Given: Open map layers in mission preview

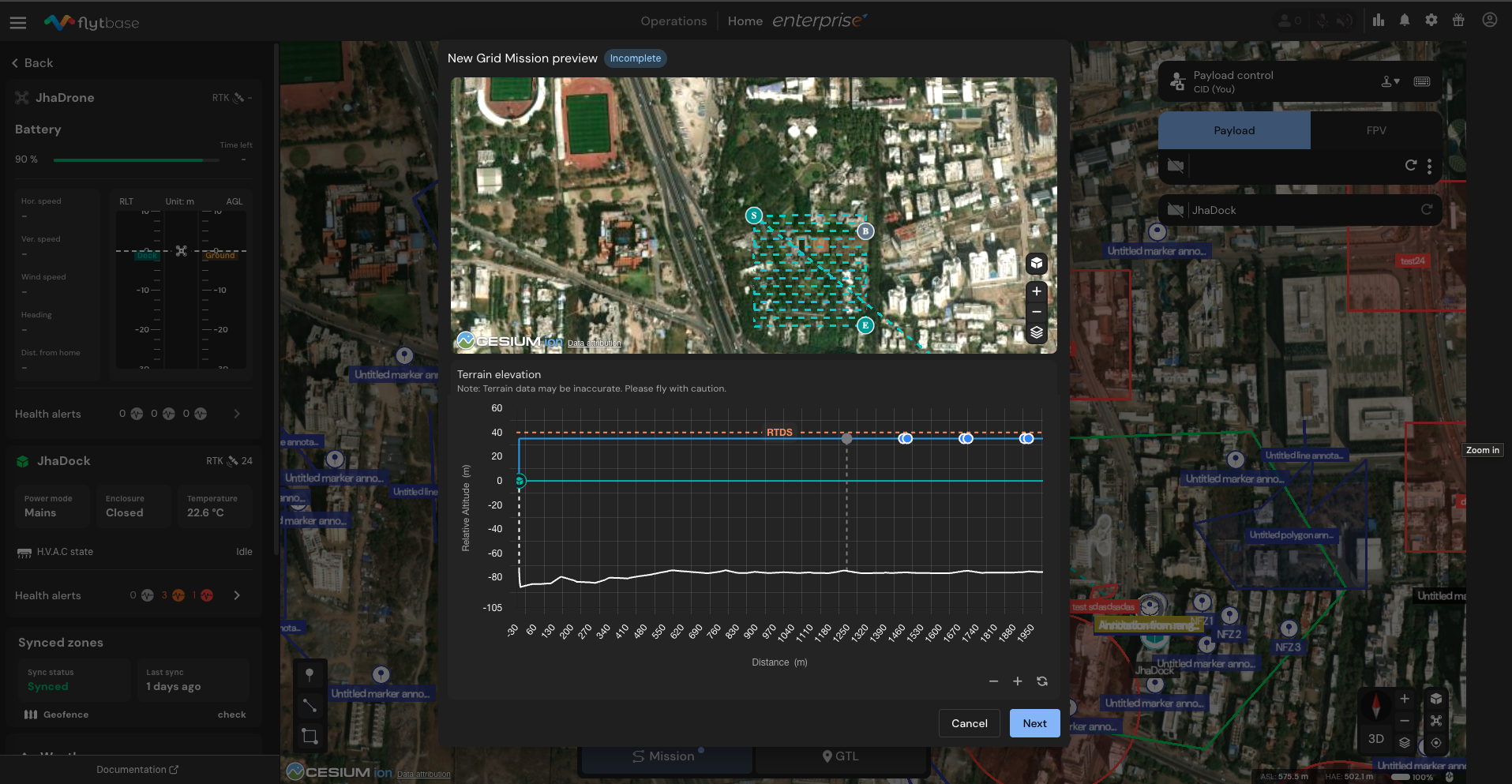Looking at the screenshot, I should [1037, 332].
